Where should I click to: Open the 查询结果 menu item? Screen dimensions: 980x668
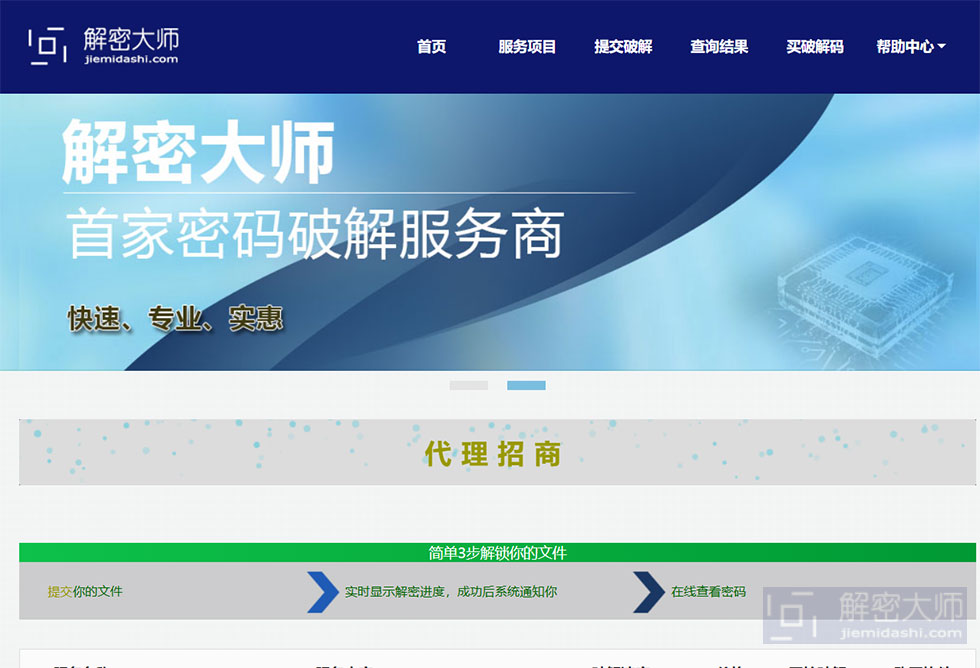pyautogui.click(x=719, y=47)
